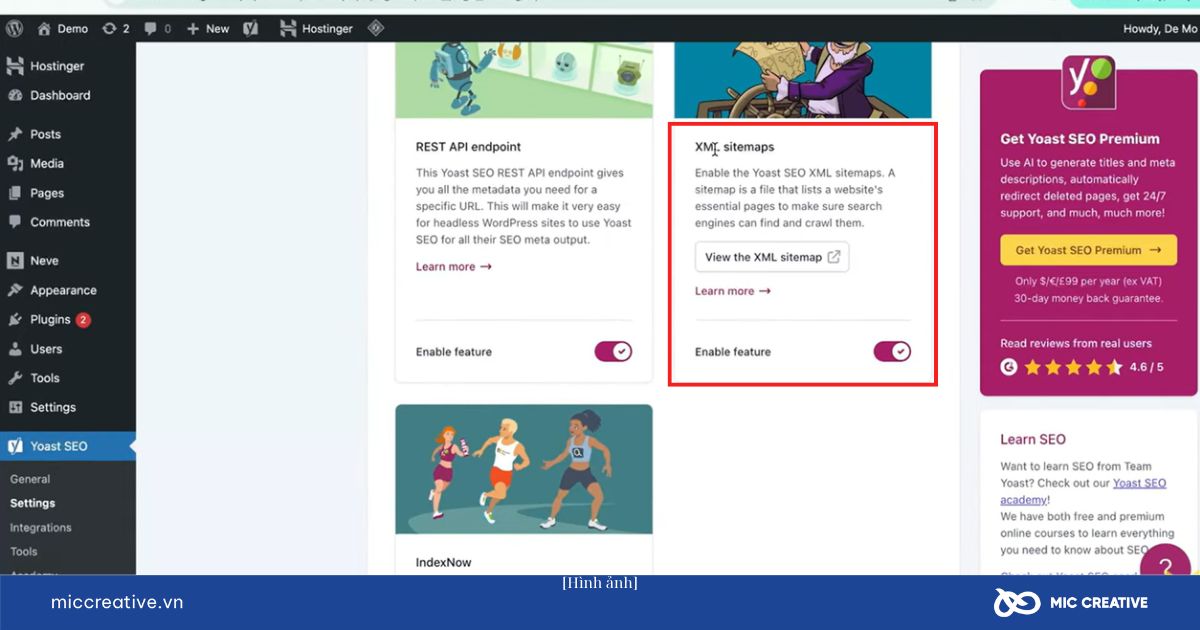Click the diamond icon in admin bar
The width and height of the screenshot is (1200, 630).
[375, 28]
